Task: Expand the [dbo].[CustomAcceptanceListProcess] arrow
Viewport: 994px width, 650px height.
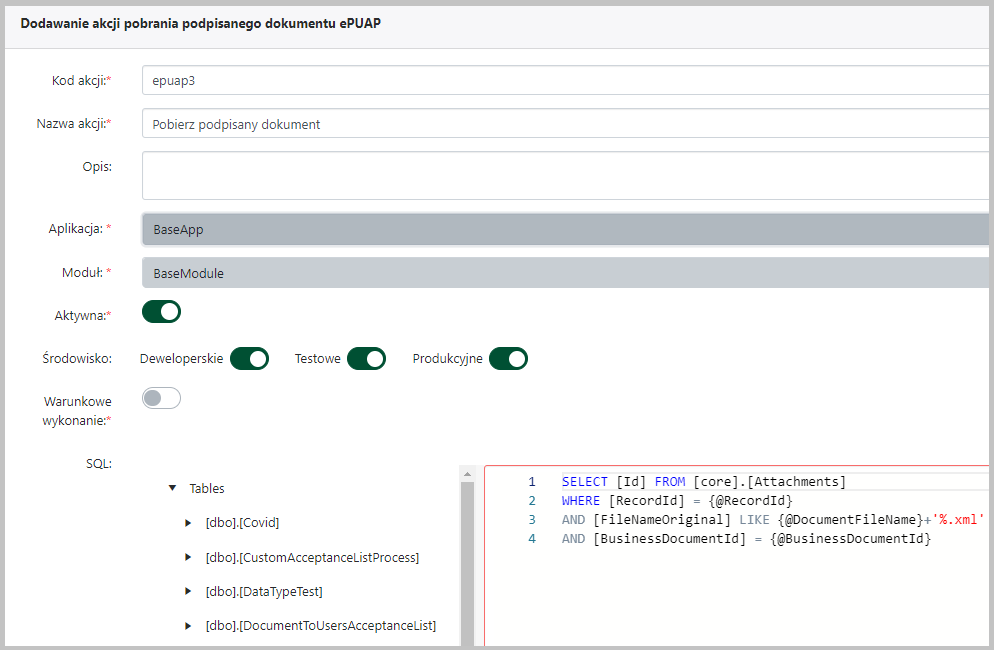Action: click(x=188, y=557)
